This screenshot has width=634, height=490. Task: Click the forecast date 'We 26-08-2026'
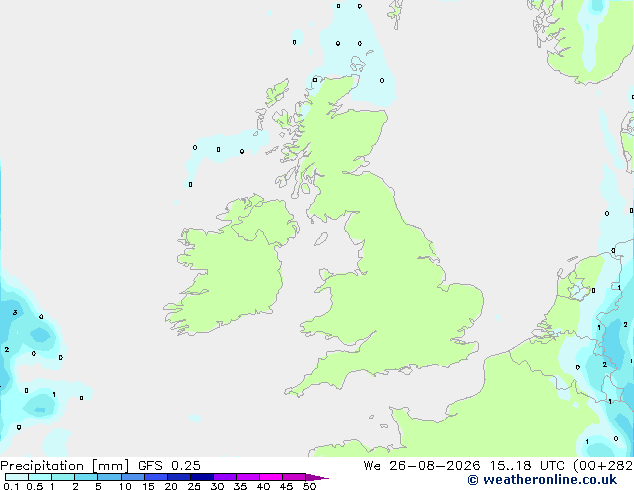click(422, 466)
